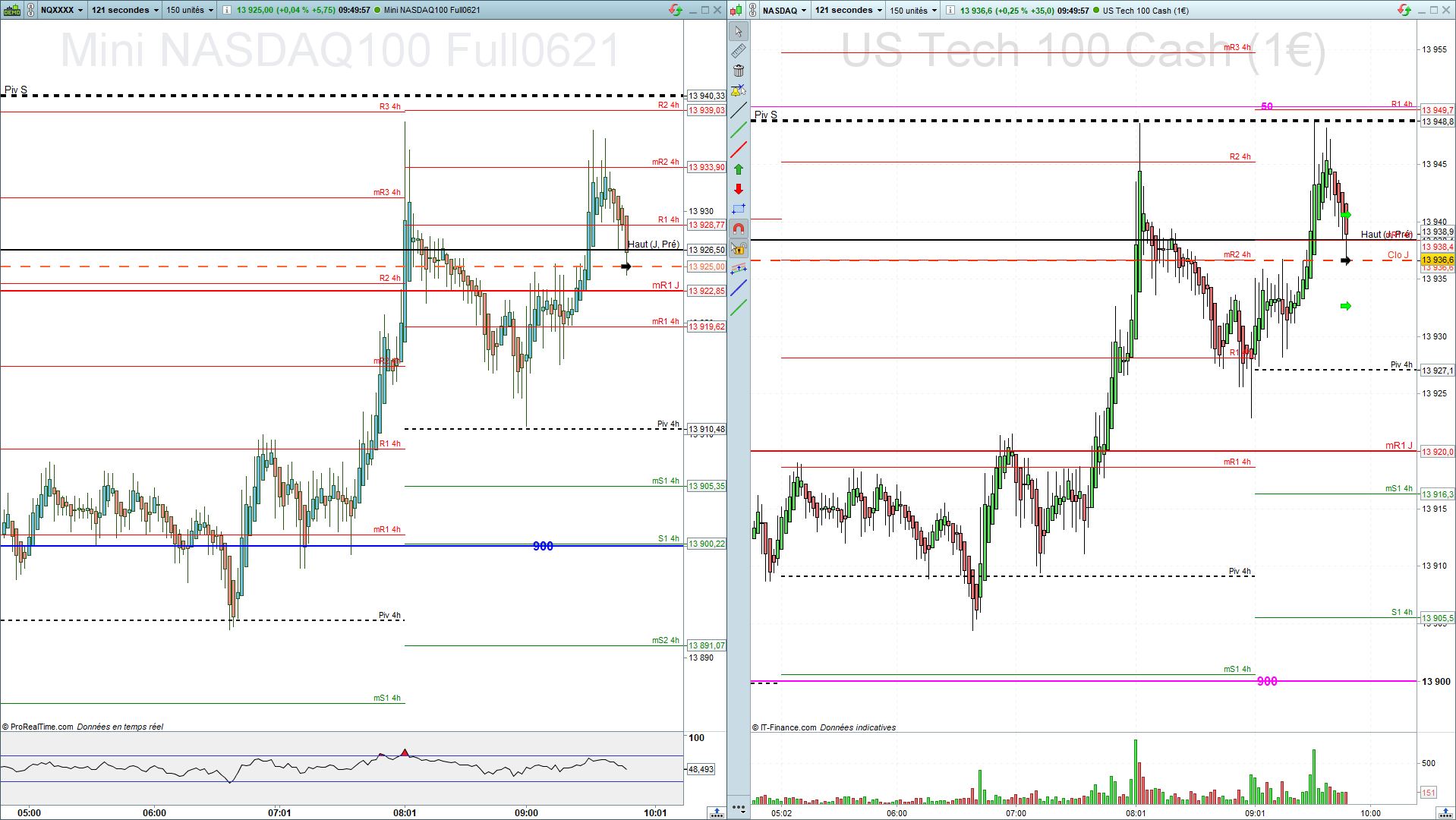Viewport: 1456px width, 820px height.
Task: Click the DEMO candlestick icon in left chart
Action: (x=11, y=10)
